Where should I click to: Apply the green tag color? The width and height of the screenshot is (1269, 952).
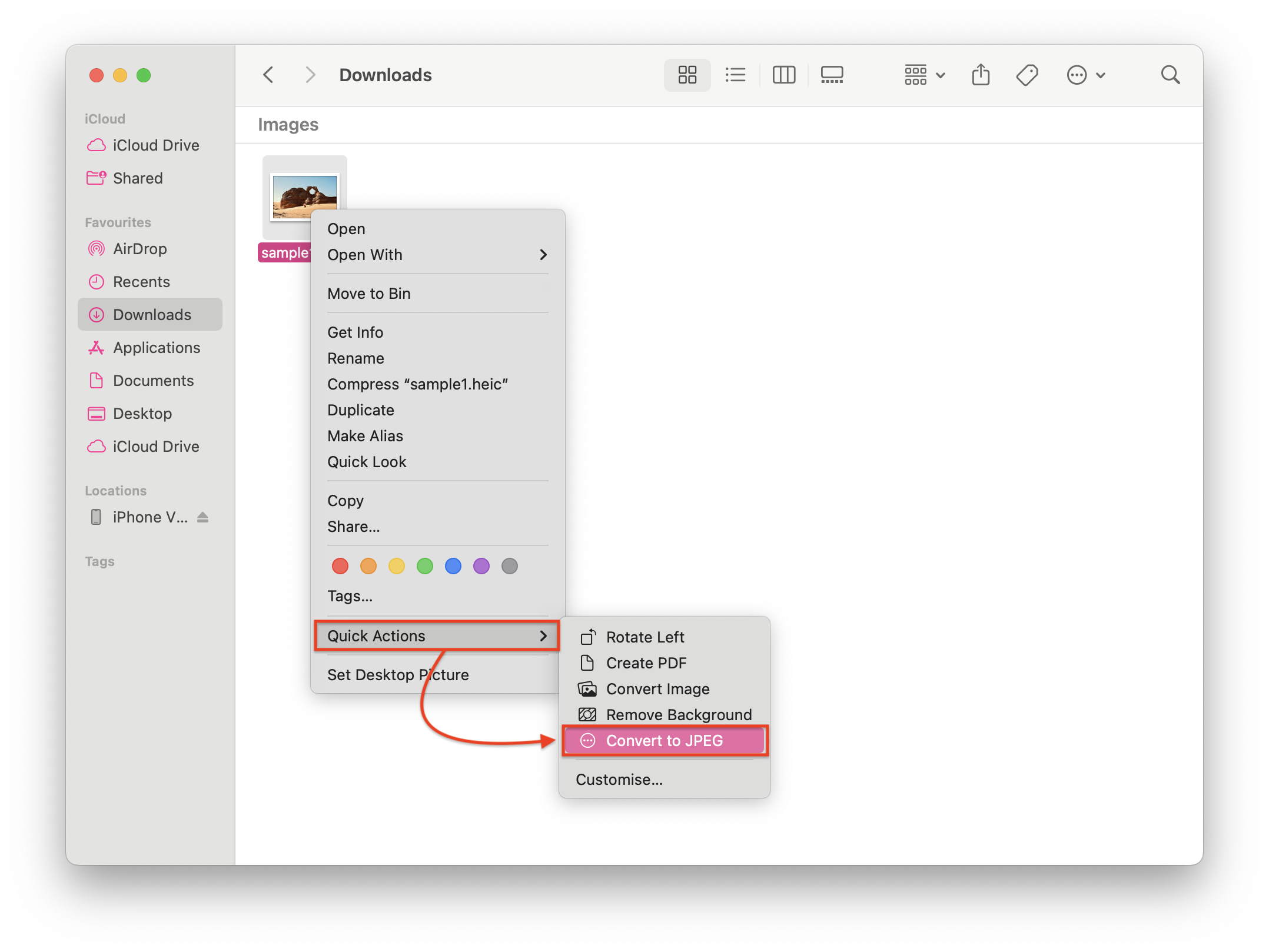click(425, 566)
